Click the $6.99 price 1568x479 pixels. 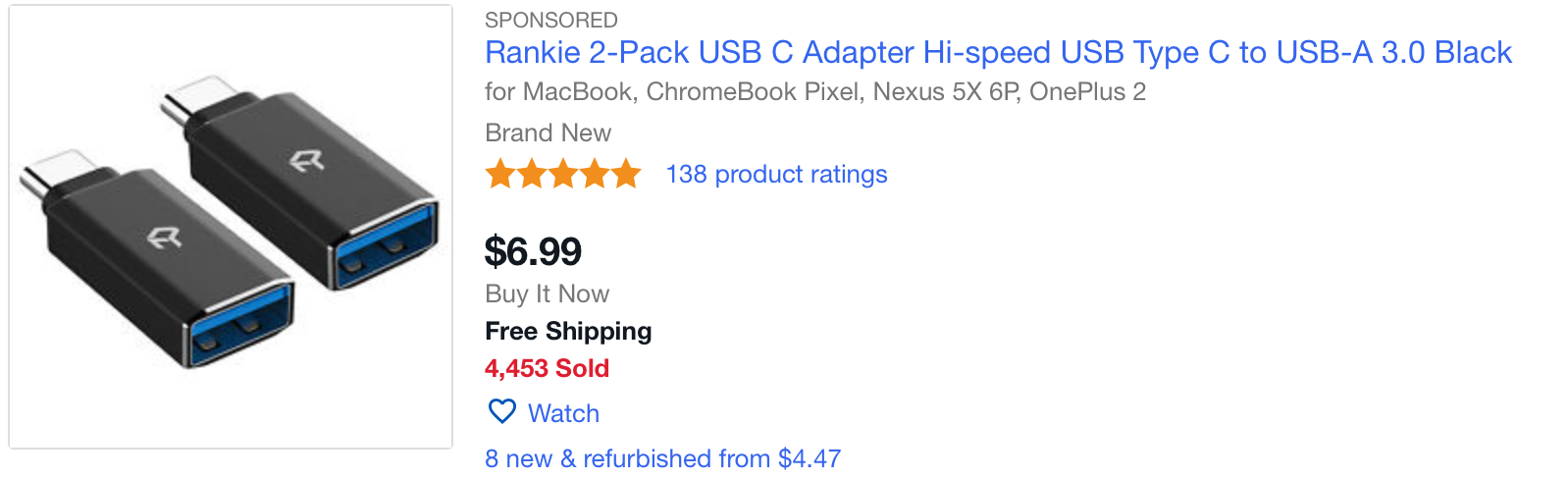533,251
